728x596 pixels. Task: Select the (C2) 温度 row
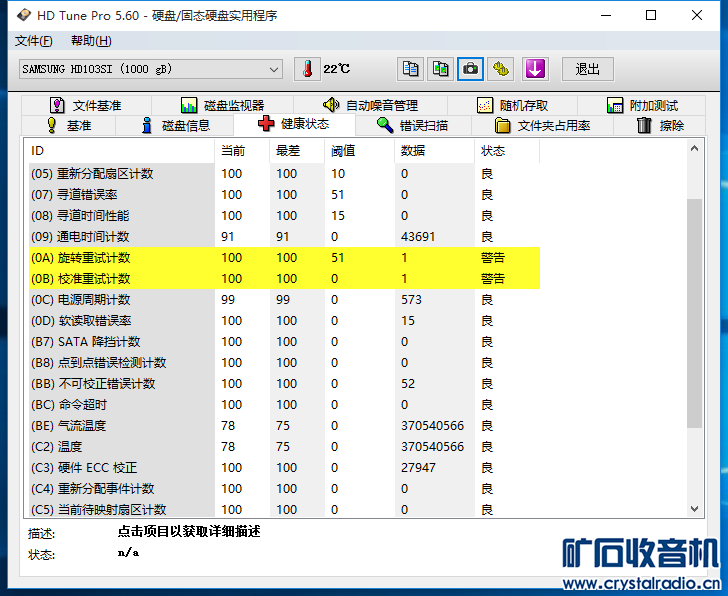click(284, 447)
